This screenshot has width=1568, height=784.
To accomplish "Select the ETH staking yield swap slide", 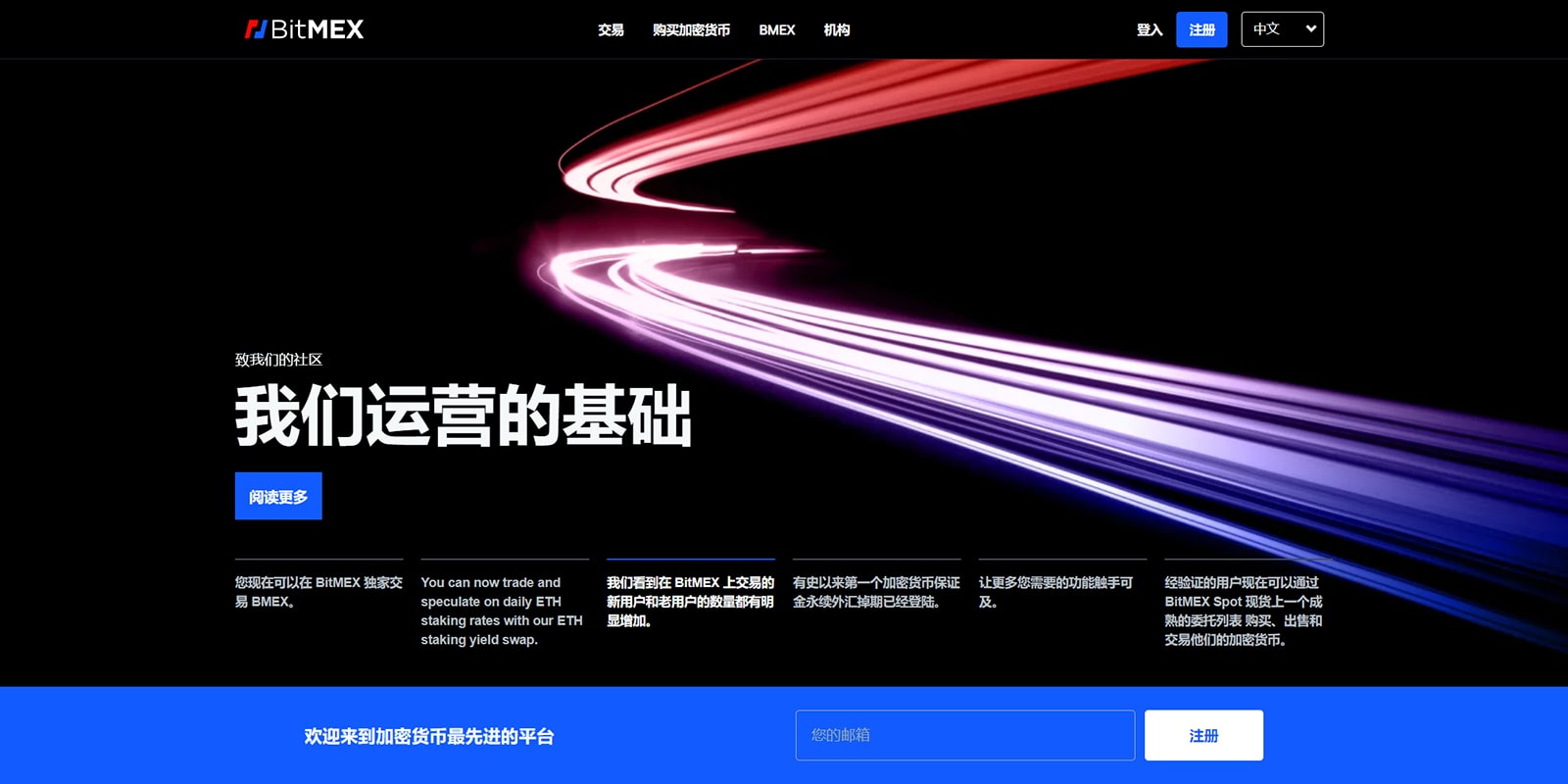I will (x=504, y=611).
